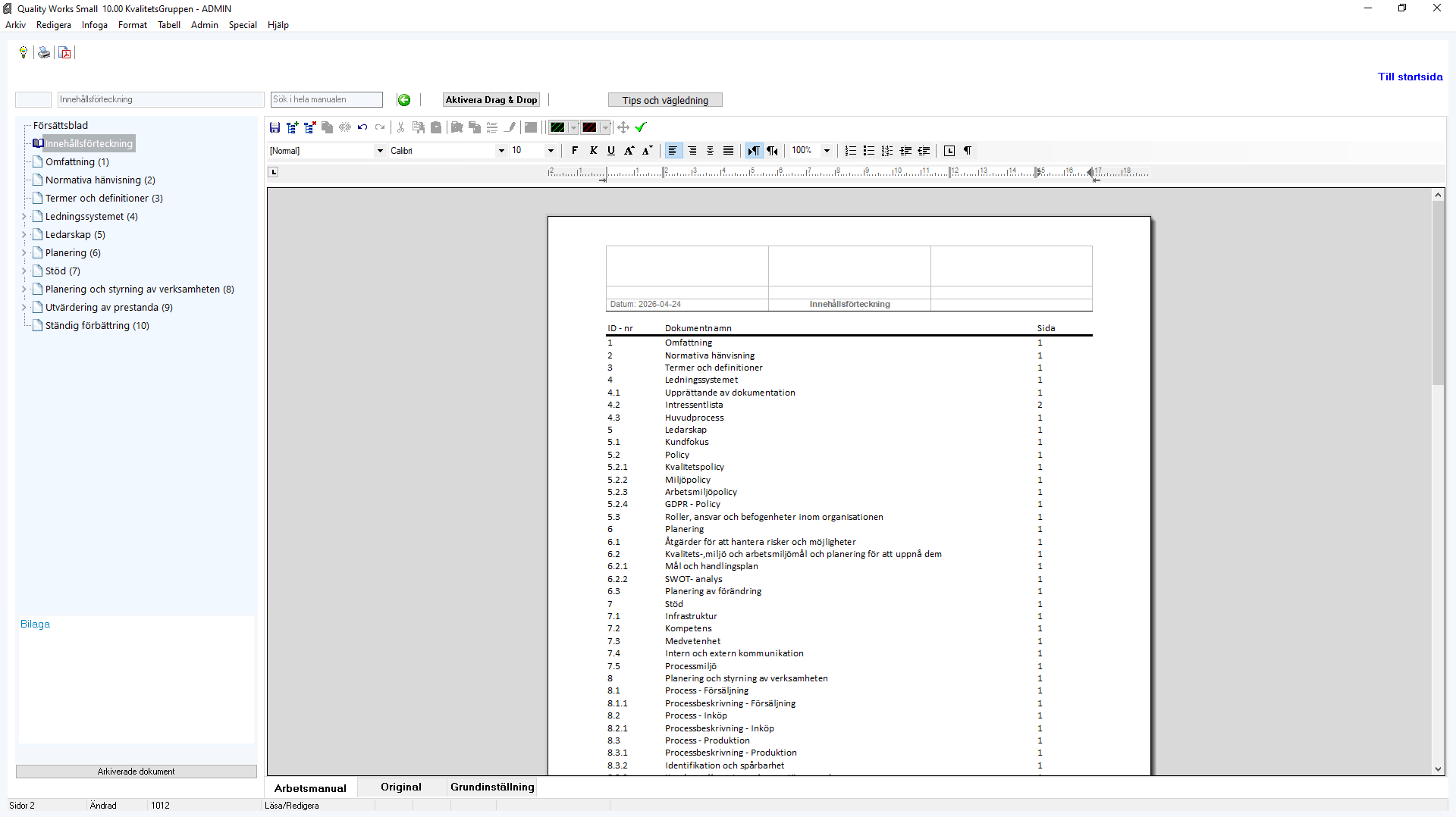Toggle bold formatting (F)
The width and height of the screenshot is (1456, 817).
click(575, 151)
